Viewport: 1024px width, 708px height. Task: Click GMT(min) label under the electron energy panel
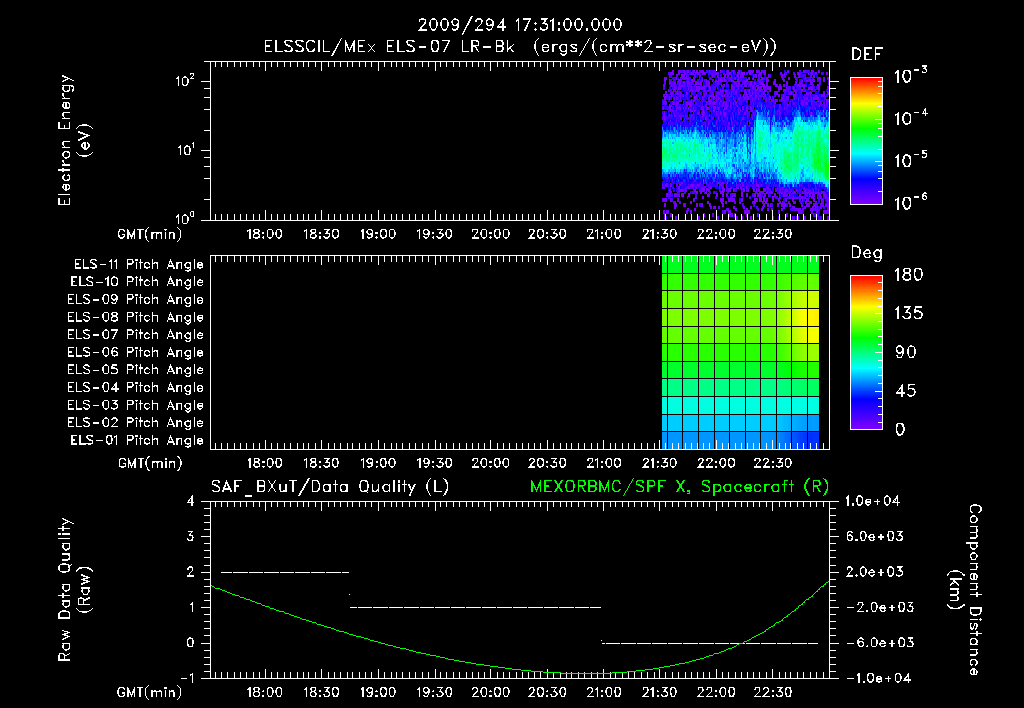coord(150,234)
